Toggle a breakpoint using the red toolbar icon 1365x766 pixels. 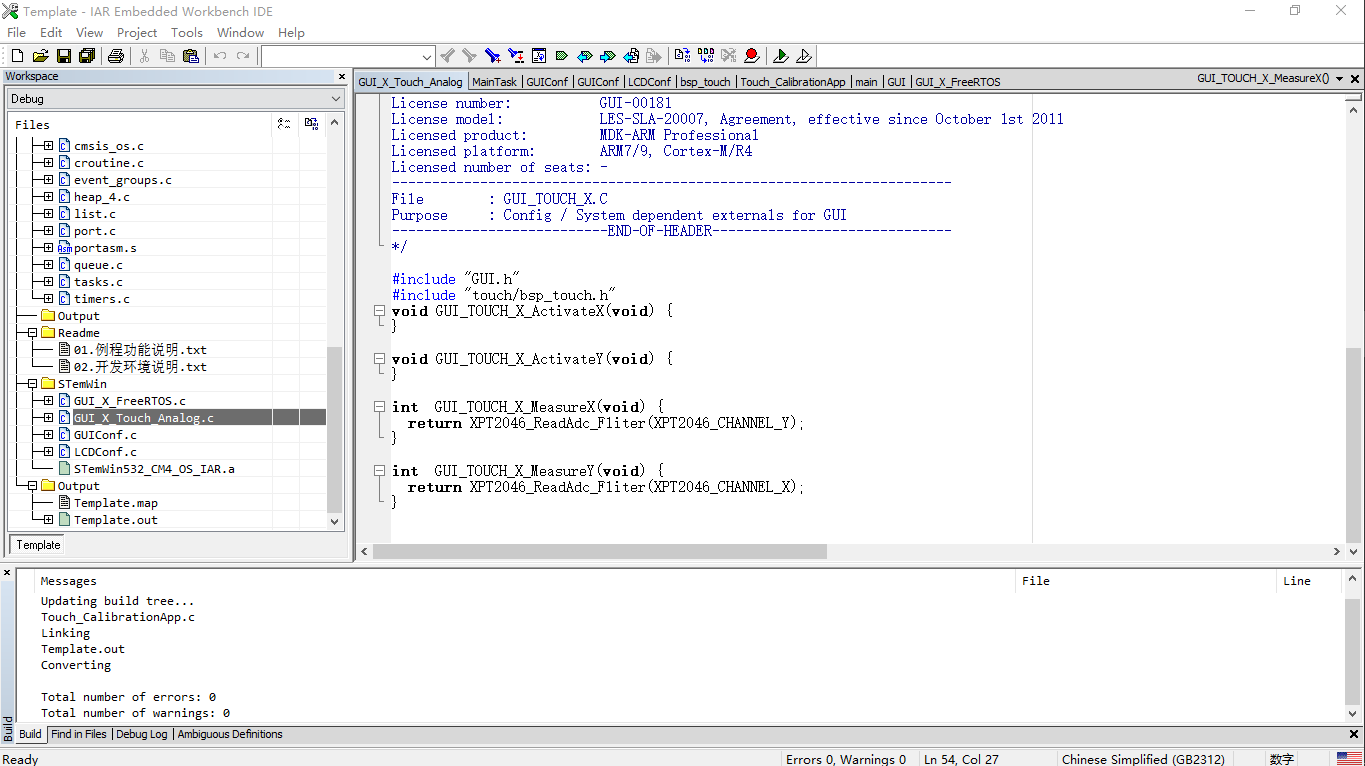coord(752,56)
